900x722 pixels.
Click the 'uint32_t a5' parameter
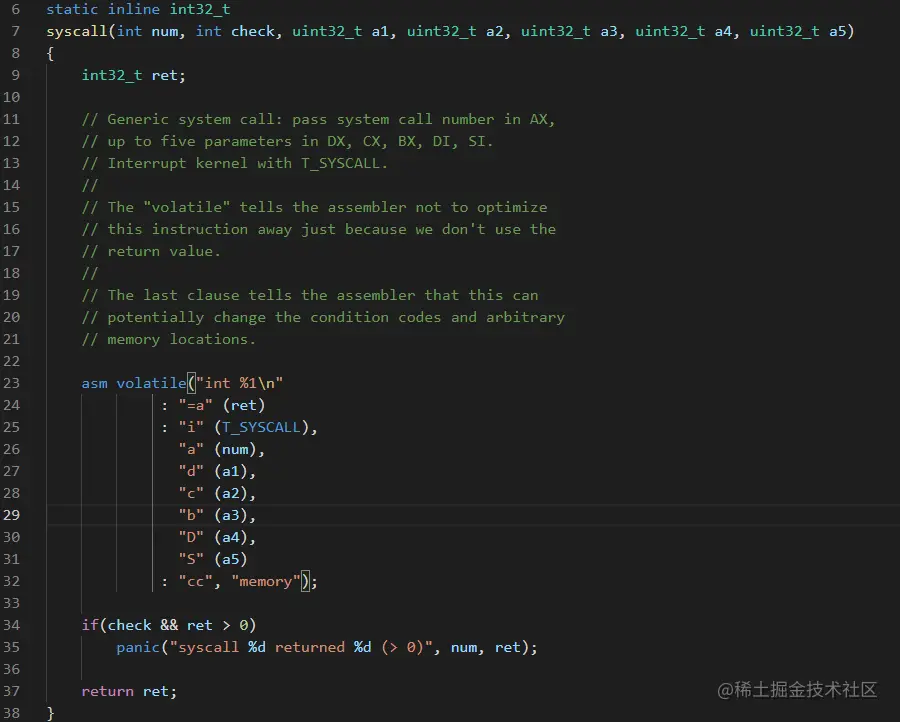(798, 31)
